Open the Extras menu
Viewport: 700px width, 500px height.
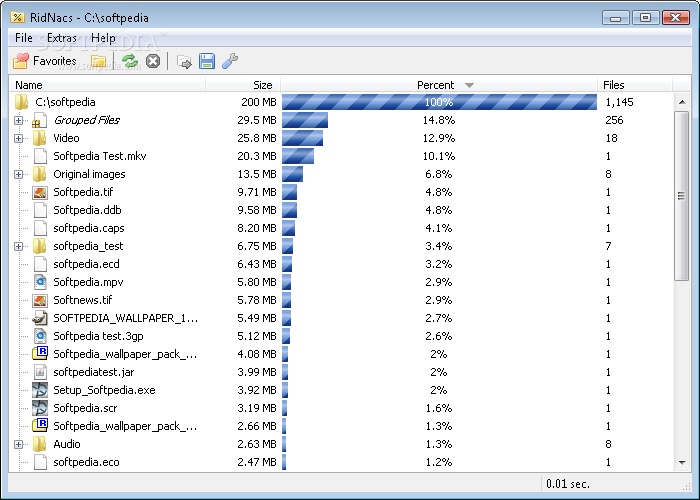(x=62, y=38)
